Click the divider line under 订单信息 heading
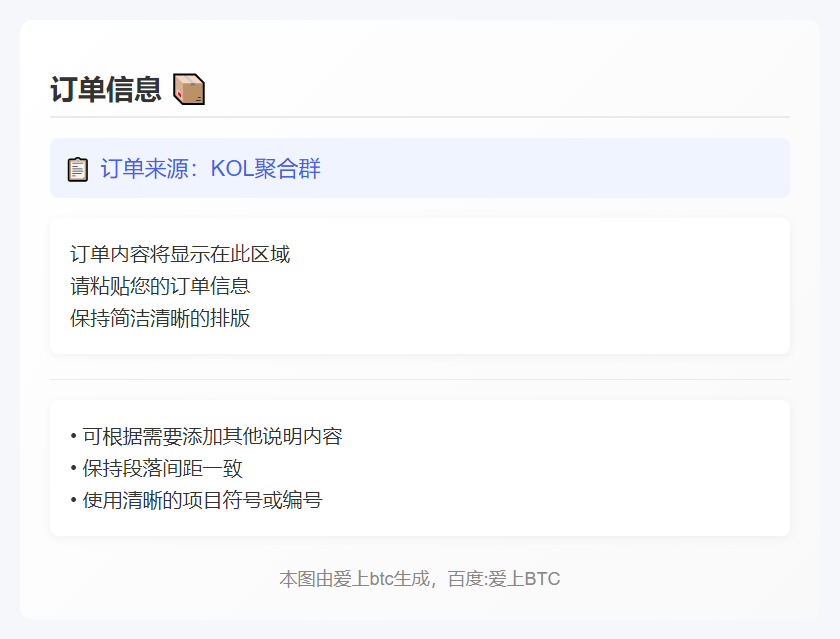Viewport: 840px width, 639px height. coord(420,117)
